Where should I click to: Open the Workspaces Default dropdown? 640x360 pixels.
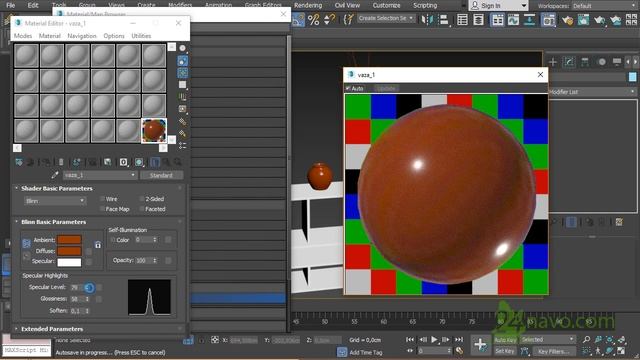click(605, 6)
